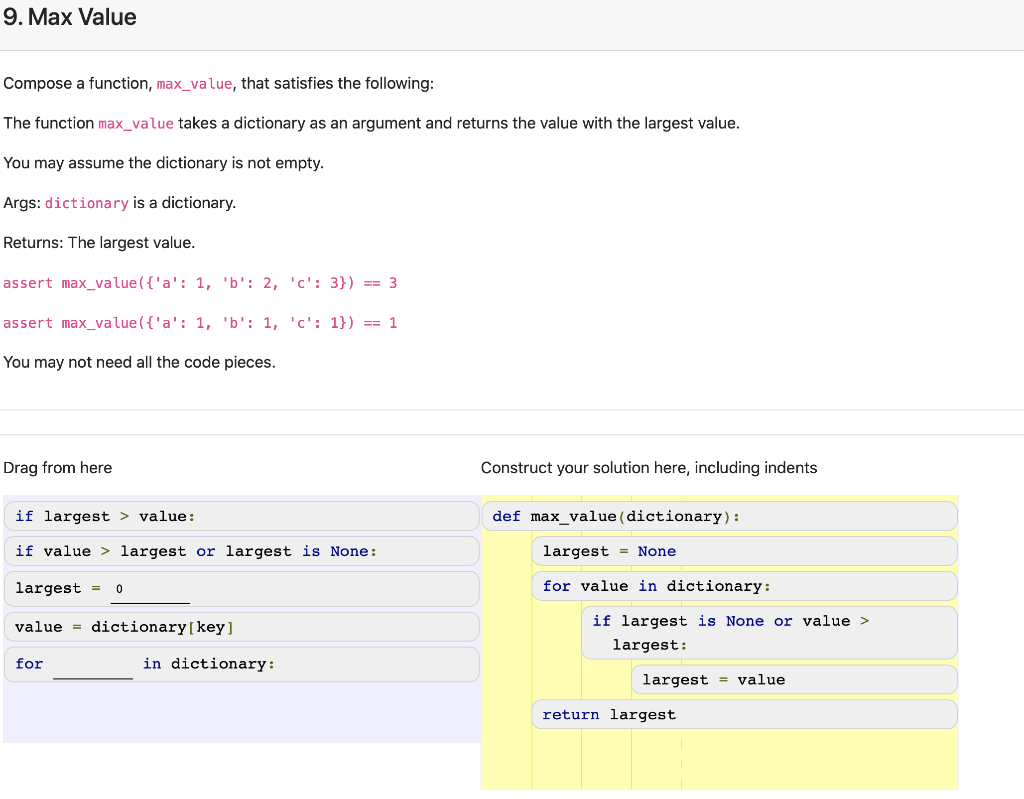Select the first assert statement text
The image size is (1024, 799).
click(x=200, y=283)
